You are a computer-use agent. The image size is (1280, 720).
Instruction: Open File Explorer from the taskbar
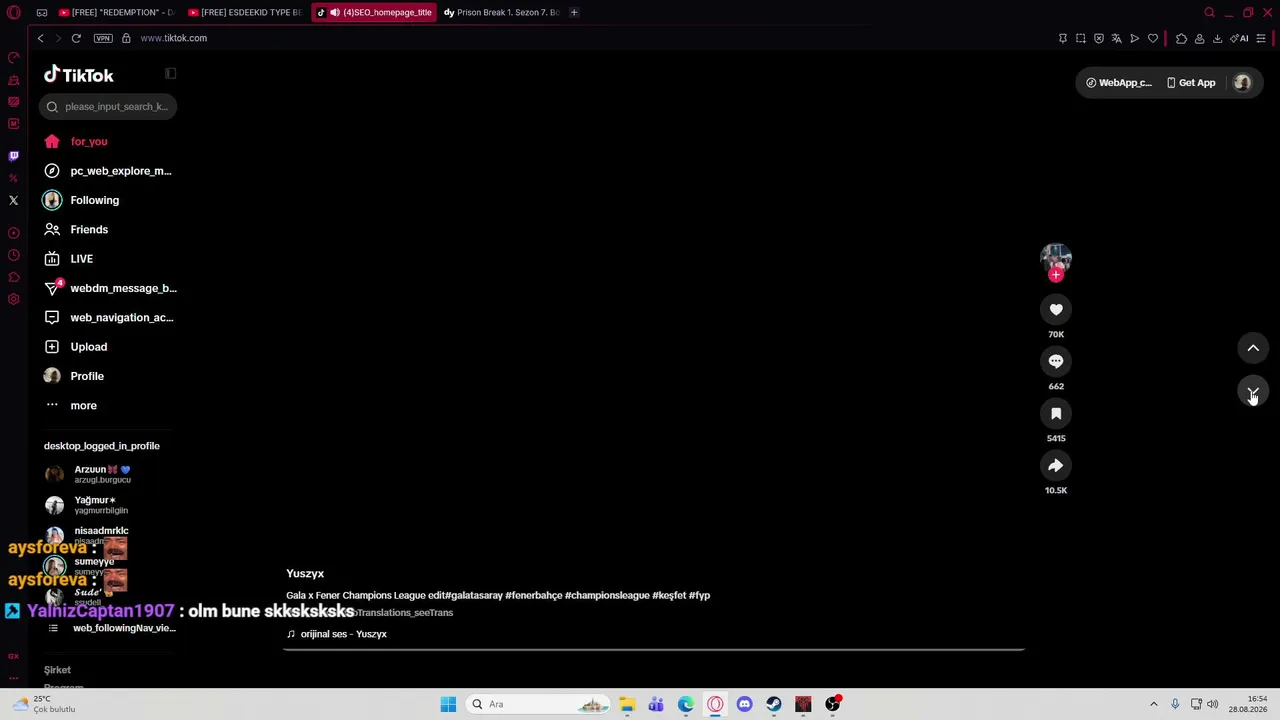pos(627,704)
